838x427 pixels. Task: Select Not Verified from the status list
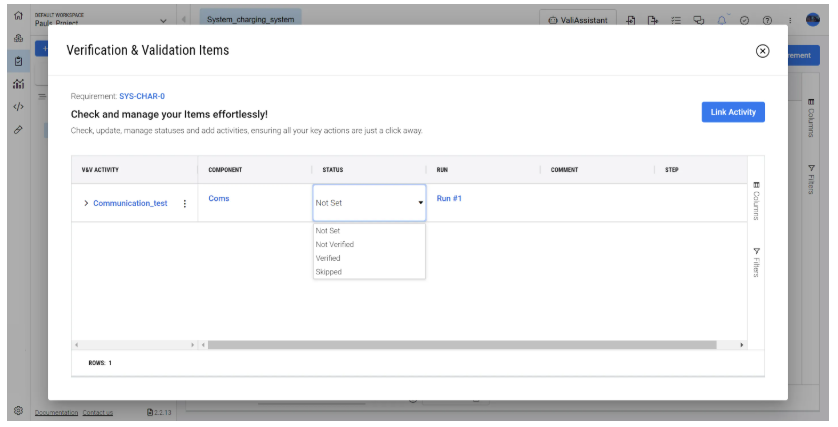click(335, 244)
